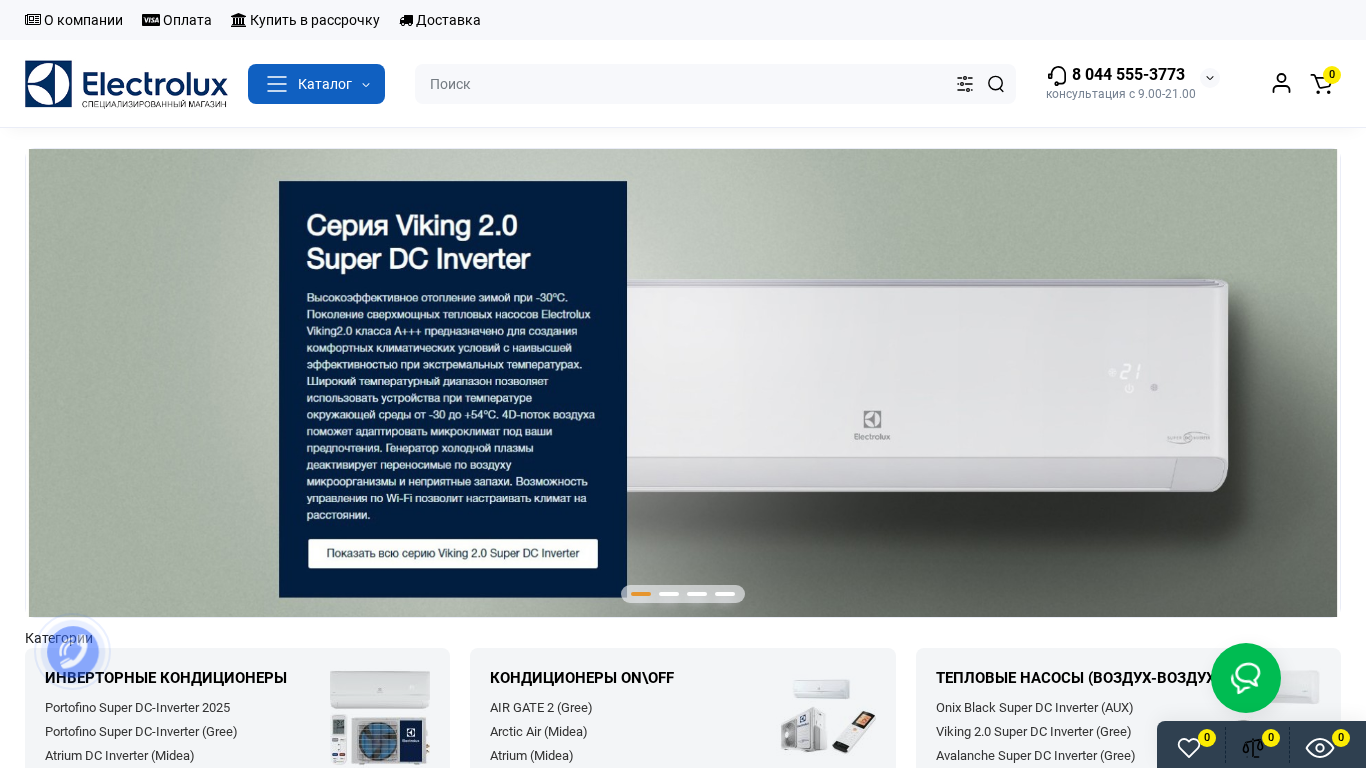Open the user account icon
Screen dimensions: 1366x768
(1281, 83)
